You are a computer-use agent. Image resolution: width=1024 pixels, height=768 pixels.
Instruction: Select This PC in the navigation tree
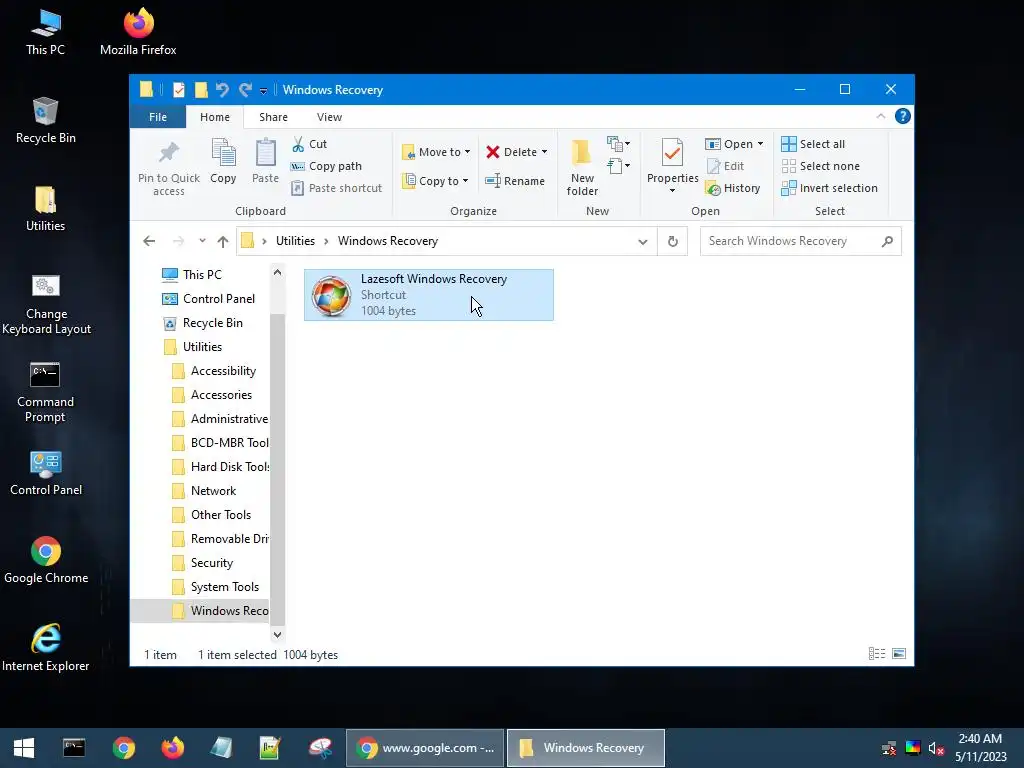pos(202,275)
